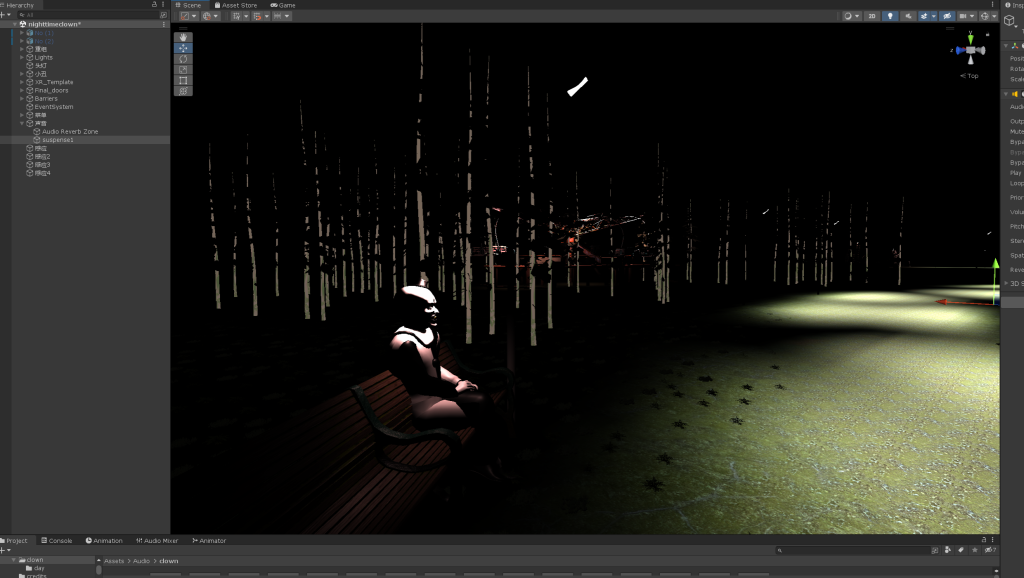Screen dimensions: 1024x578
Task: Open the grid snapping tool icon
Action: (x=236, y=16)
